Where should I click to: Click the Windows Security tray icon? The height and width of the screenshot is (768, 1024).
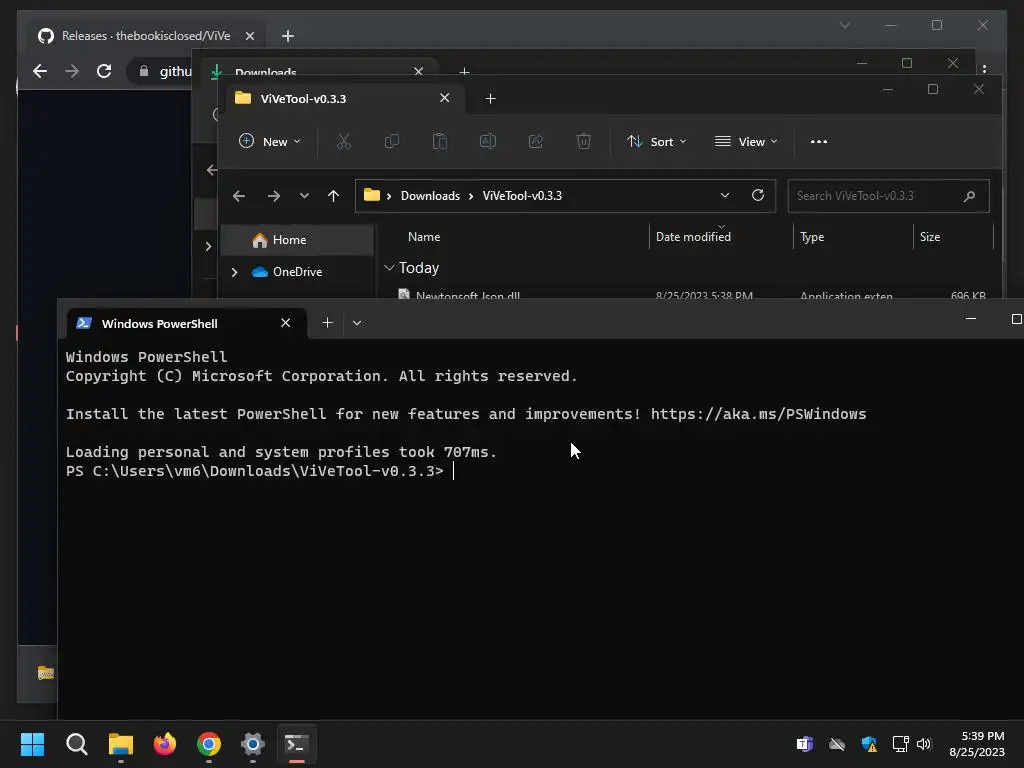pyautogui.click(x=869, y=744)
